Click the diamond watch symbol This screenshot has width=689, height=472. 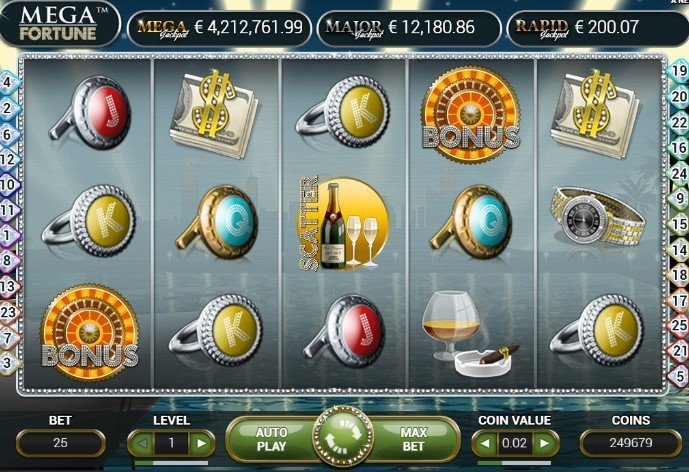[x=598, y=216]
